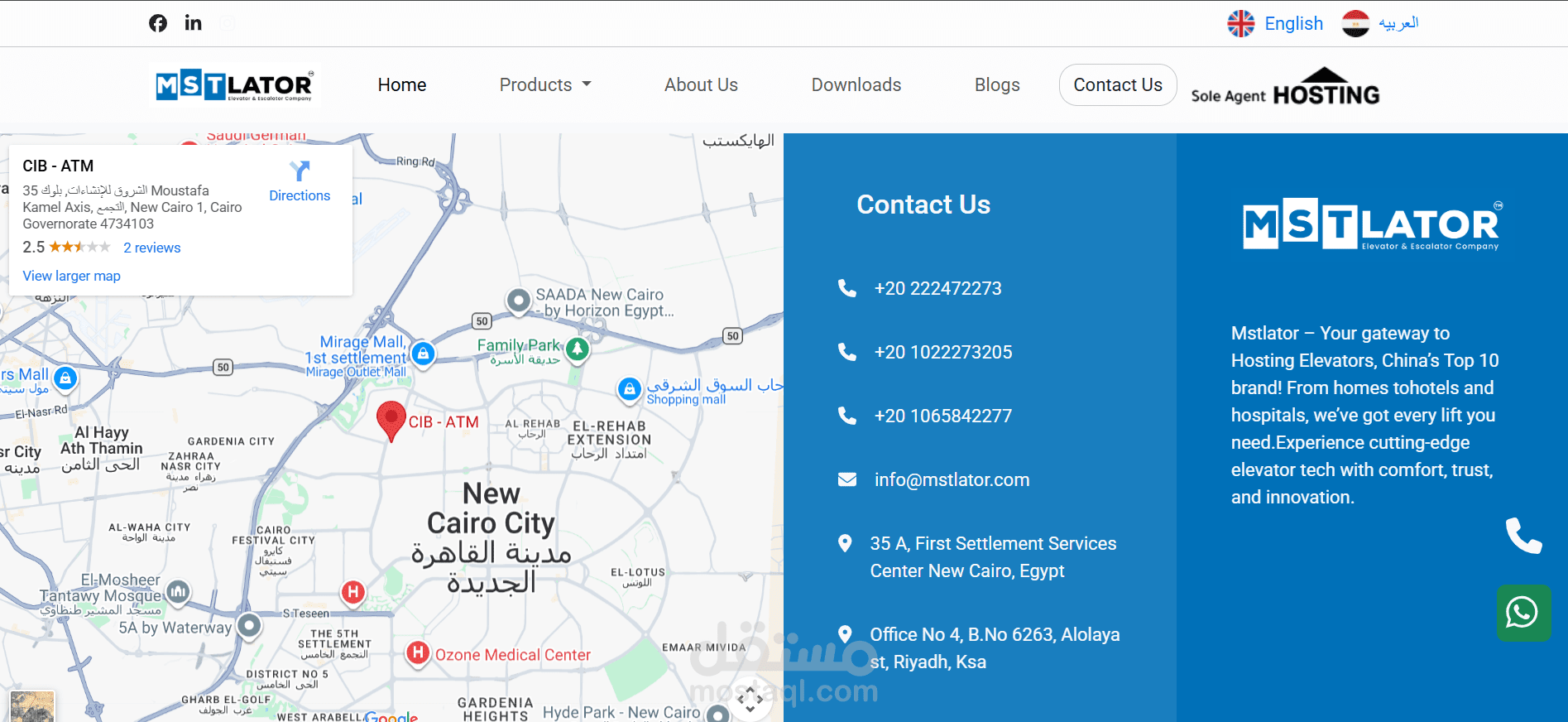Click phone icon beside +20 1022273205
1568x722 pixels.
pos(847,352)
